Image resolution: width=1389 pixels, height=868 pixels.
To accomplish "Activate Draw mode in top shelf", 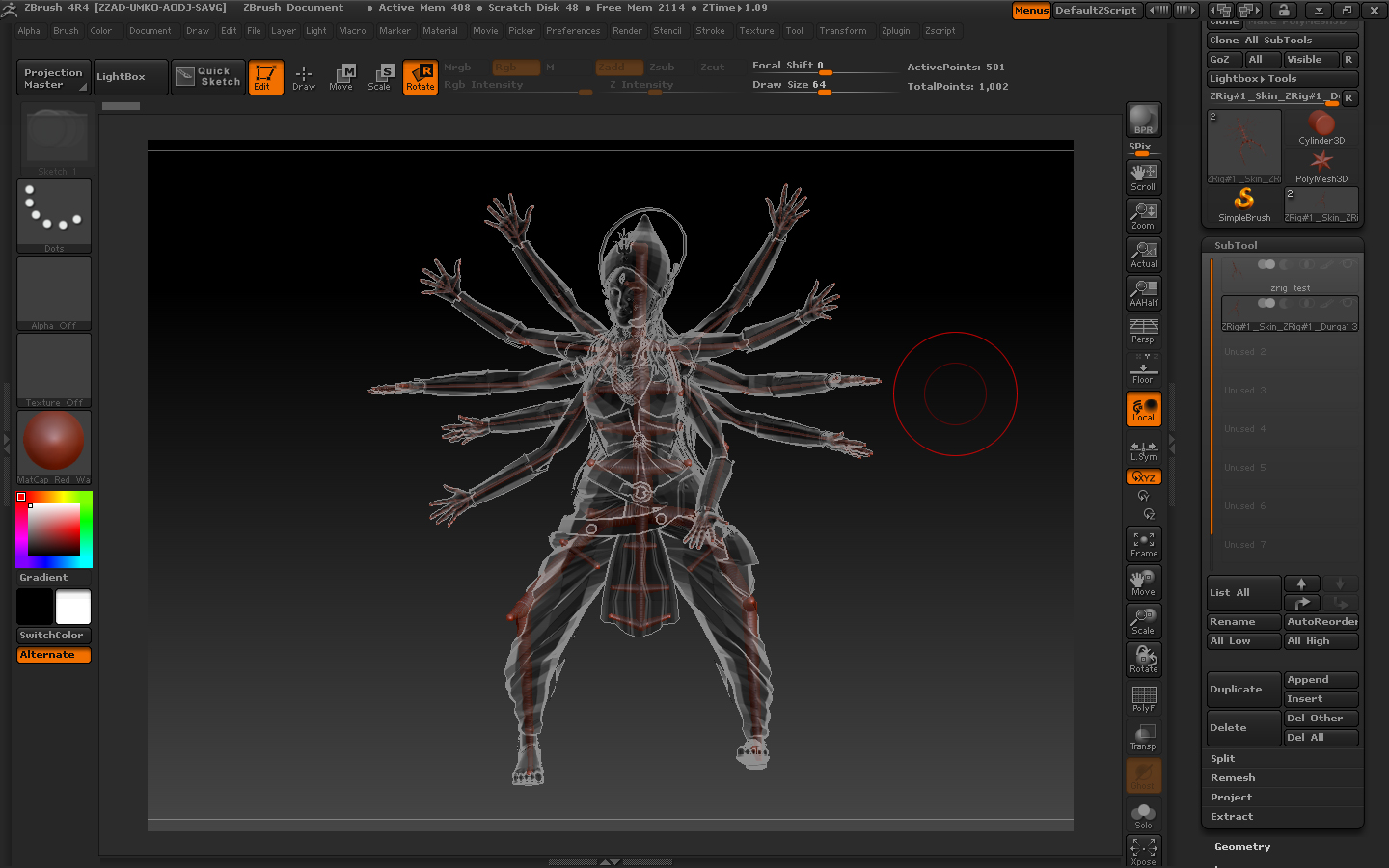I will tap(304, 77).
